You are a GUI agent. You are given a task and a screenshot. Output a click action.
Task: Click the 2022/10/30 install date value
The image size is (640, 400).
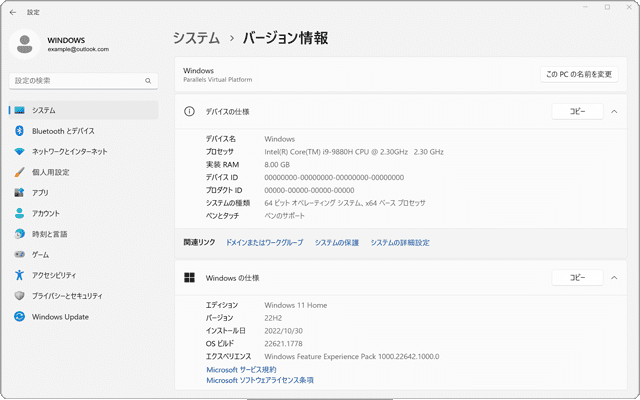tap(284, 331)
